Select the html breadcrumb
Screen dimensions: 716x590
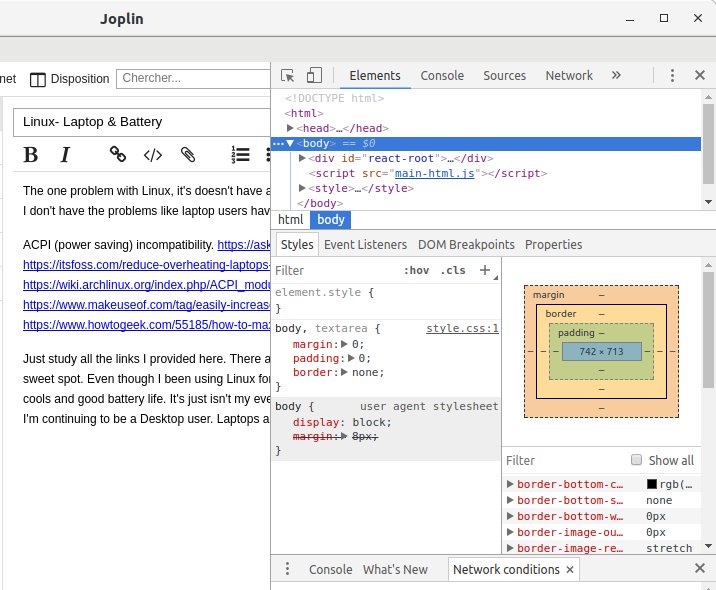290,220
